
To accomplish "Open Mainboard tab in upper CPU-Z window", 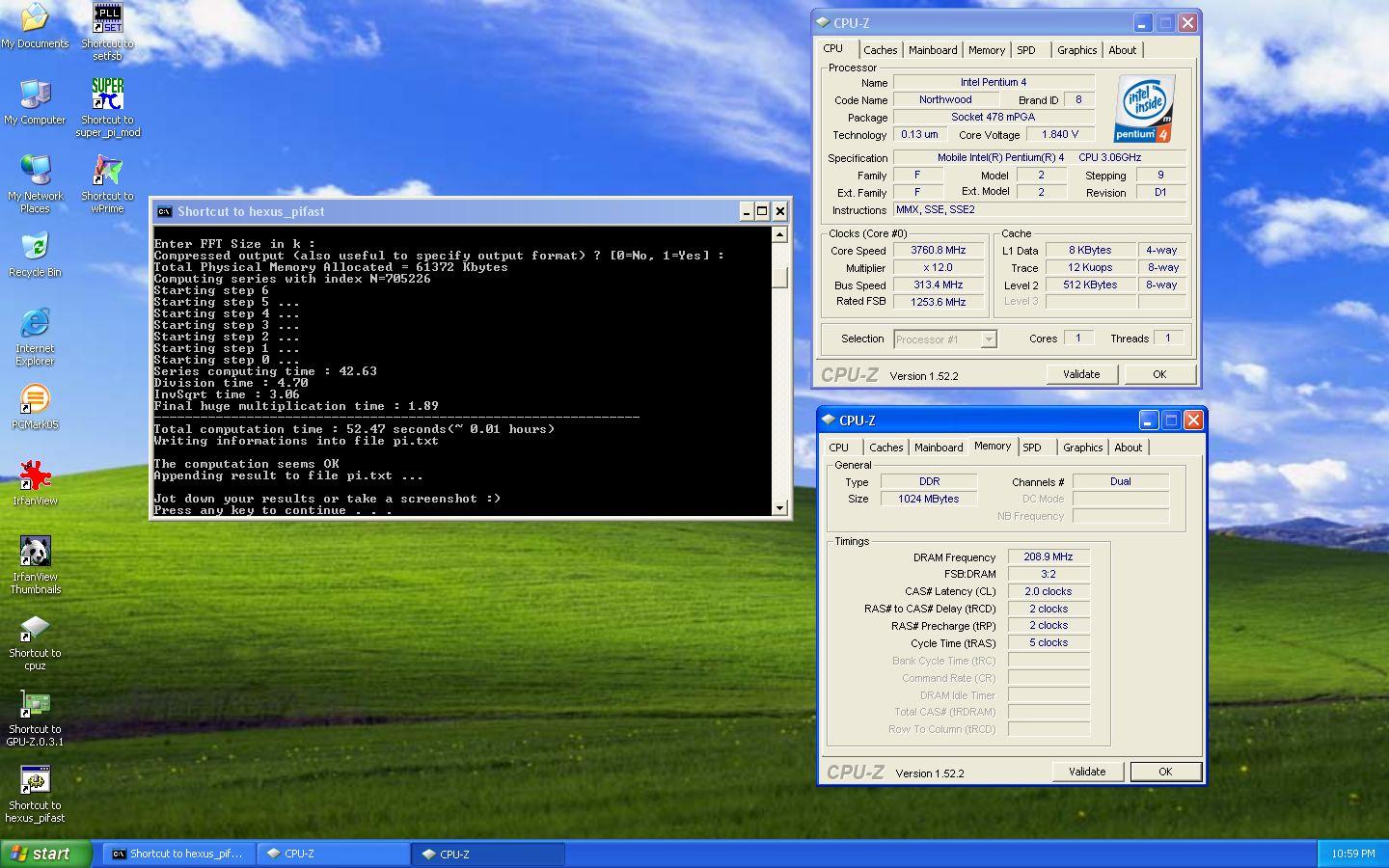I will [933, 50].
